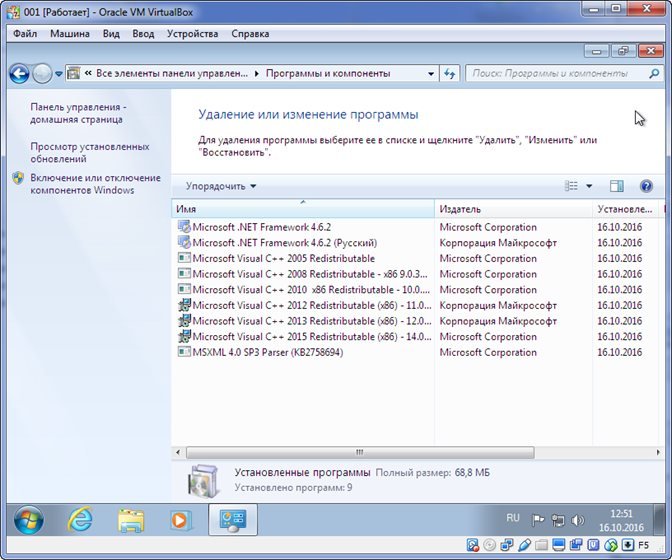Click VirtualBox display status icon
Image resolution: width=672 pixels, height=560 pixels.
(x=559, y=545)
